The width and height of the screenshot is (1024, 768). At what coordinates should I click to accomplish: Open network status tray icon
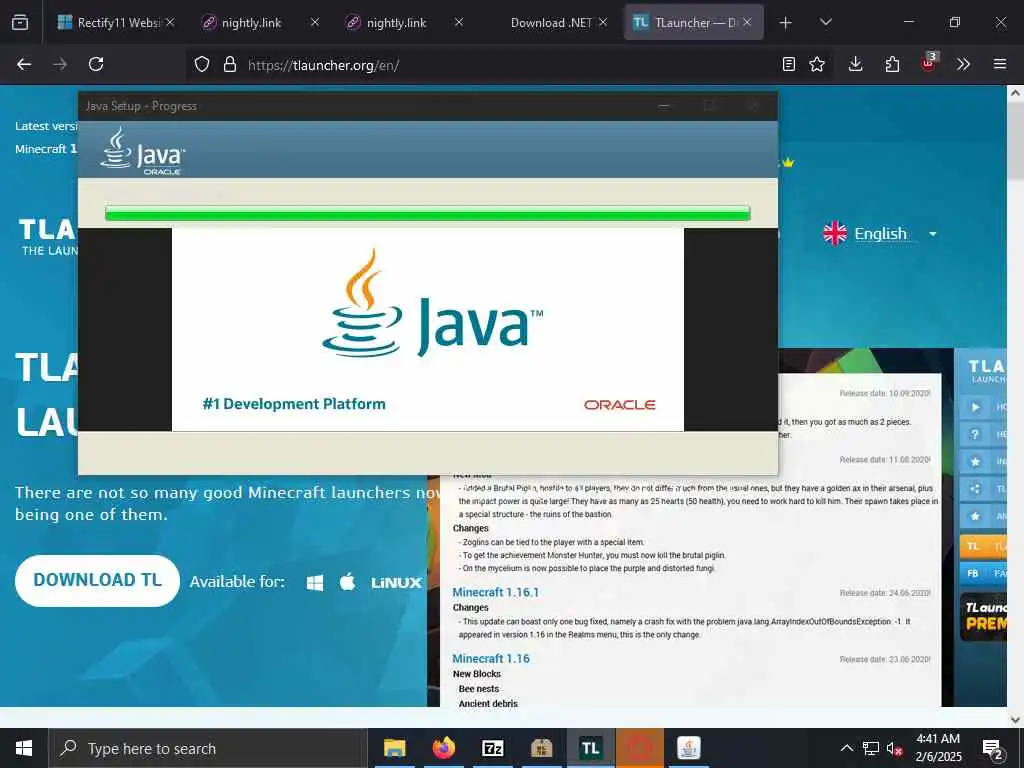pos(871,748)
